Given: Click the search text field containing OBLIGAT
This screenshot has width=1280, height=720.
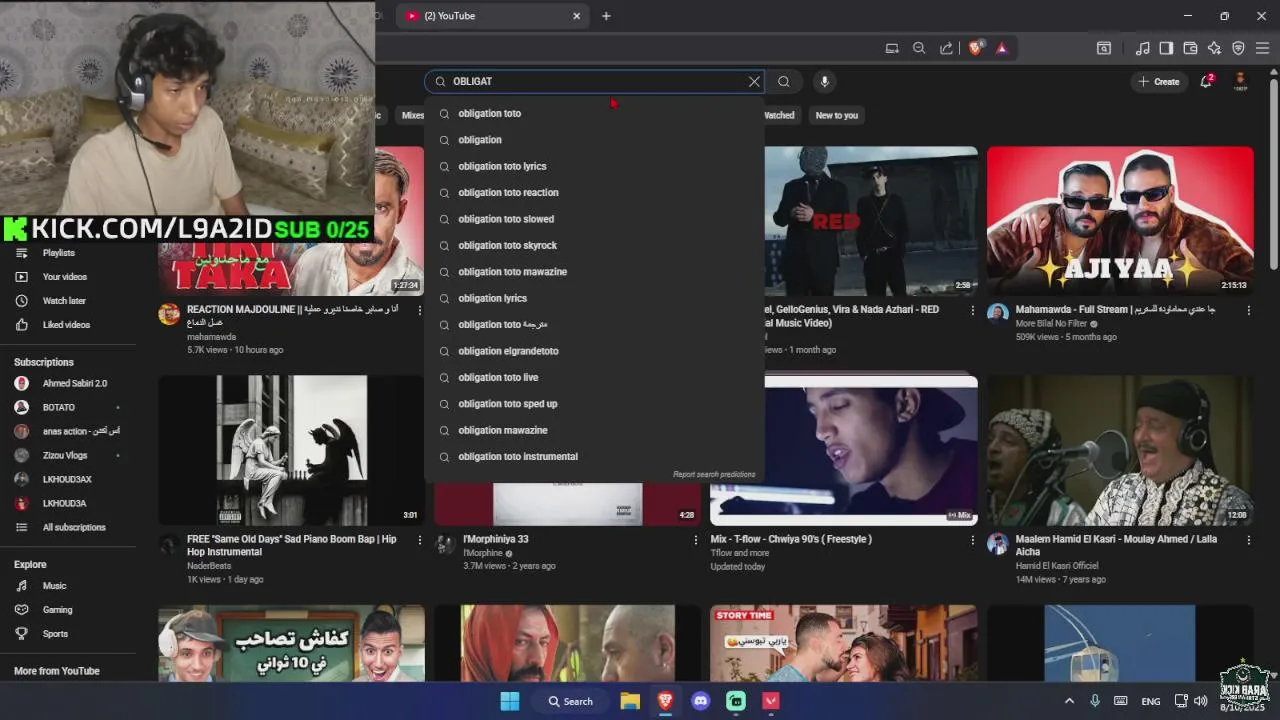Looking at the screenshot, I should click(x=596, y=82).
